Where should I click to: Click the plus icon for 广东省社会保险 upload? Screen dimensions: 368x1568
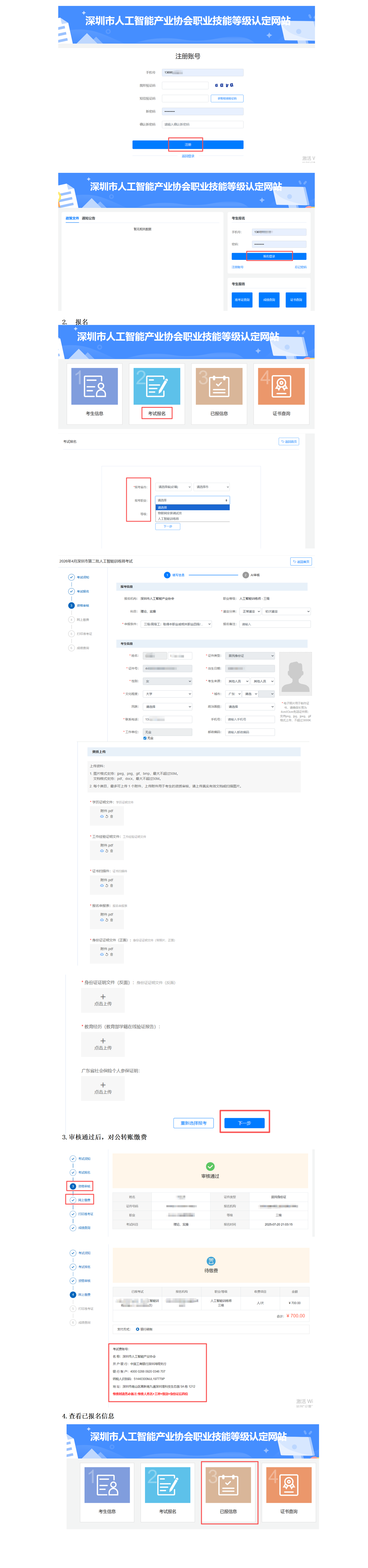tap(103, 1085)
